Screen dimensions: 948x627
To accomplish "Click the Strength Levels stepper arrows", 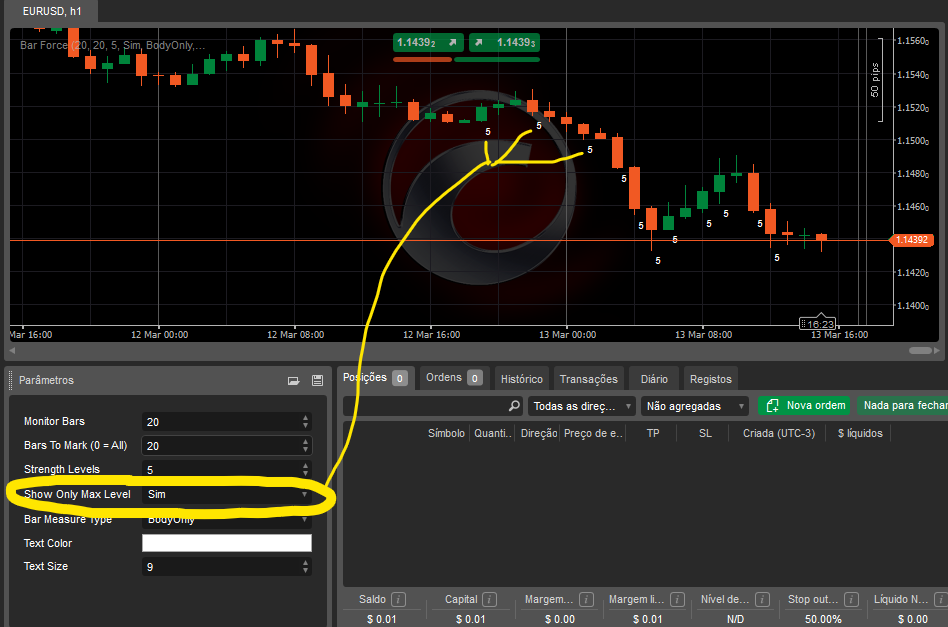I will coord(305,470).
